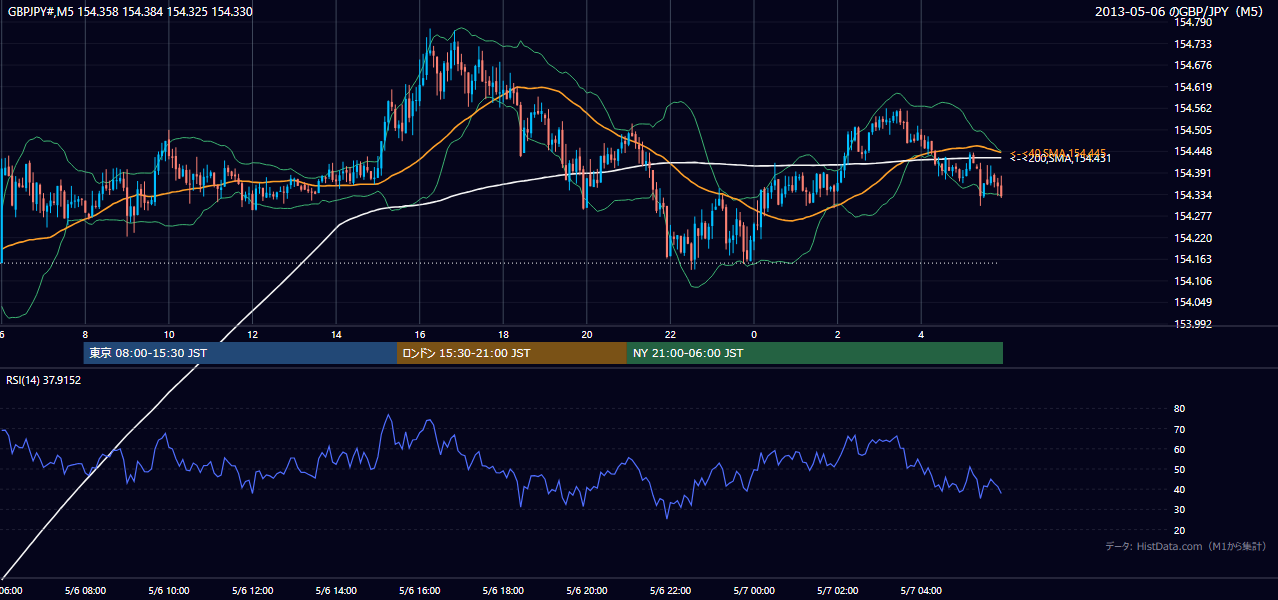This screenshot has width=1278, height=600.
Task: Click price axis value 154.619
Action: (x=1194, y=87)
